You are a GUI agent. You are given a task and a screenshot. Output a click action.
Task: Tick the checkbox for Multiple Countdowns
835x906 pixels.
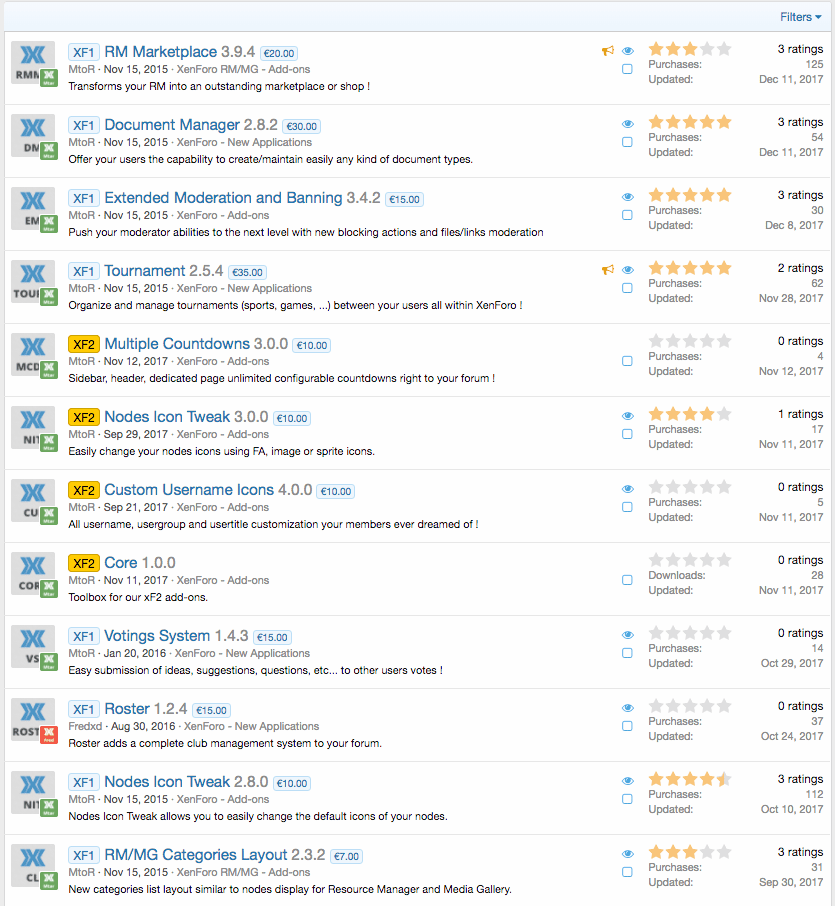pyautogui.click(x=627, y=361)
